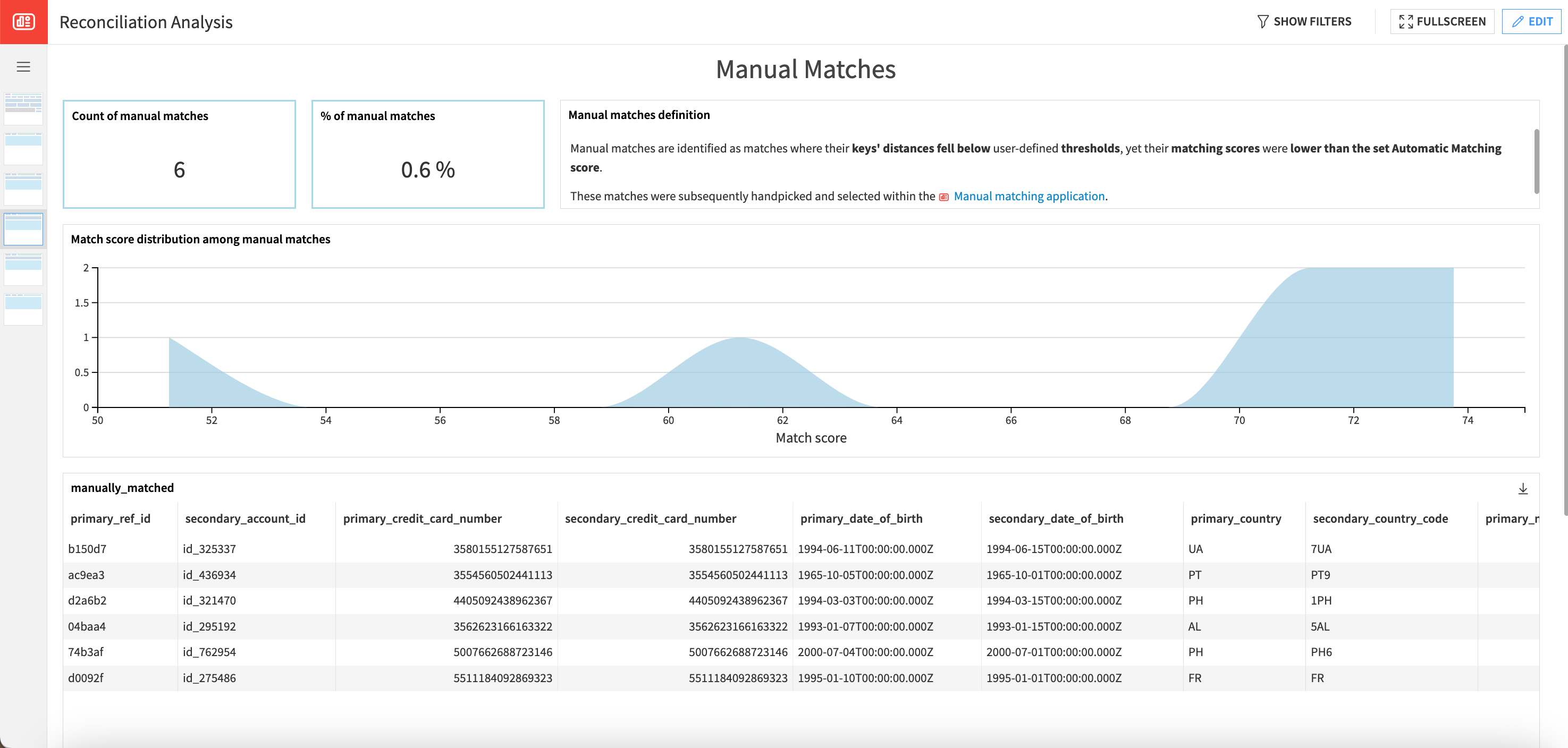Click small dashboard icon before Manual matching link
Screen dimensions: 1568x748
943,197
